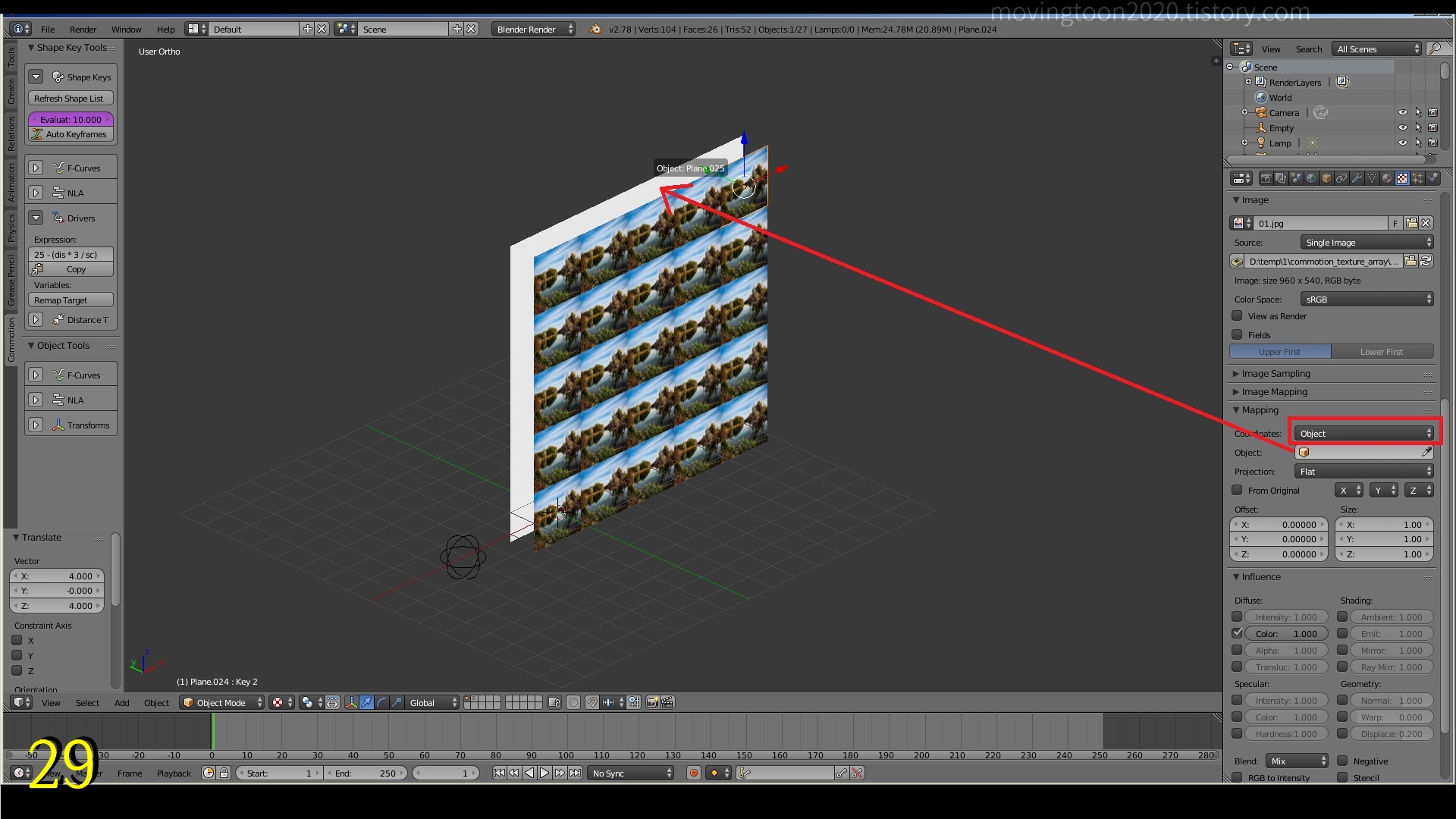1456x819 pixels.
Task: Expand the Image Sampling panel
Action: (x=1276, y=373)
